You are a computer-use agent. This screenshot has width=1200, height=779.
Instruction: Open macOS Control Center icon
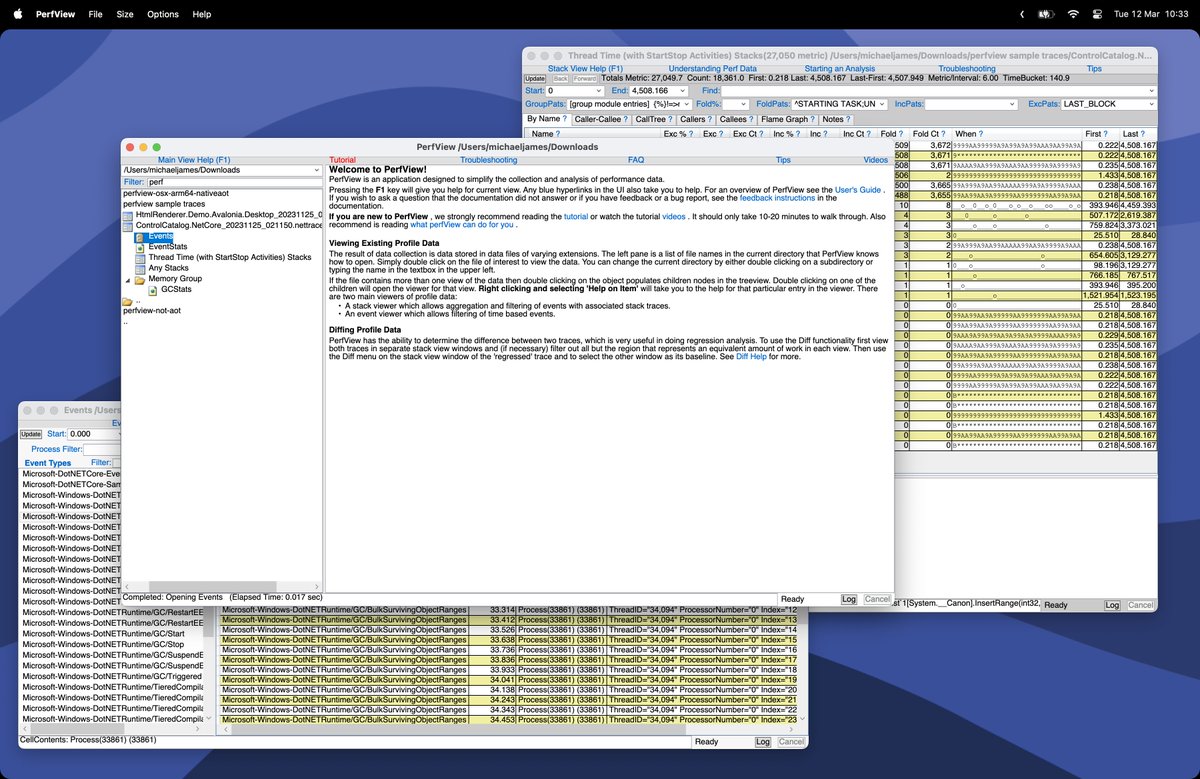[x=1097, y=14]
